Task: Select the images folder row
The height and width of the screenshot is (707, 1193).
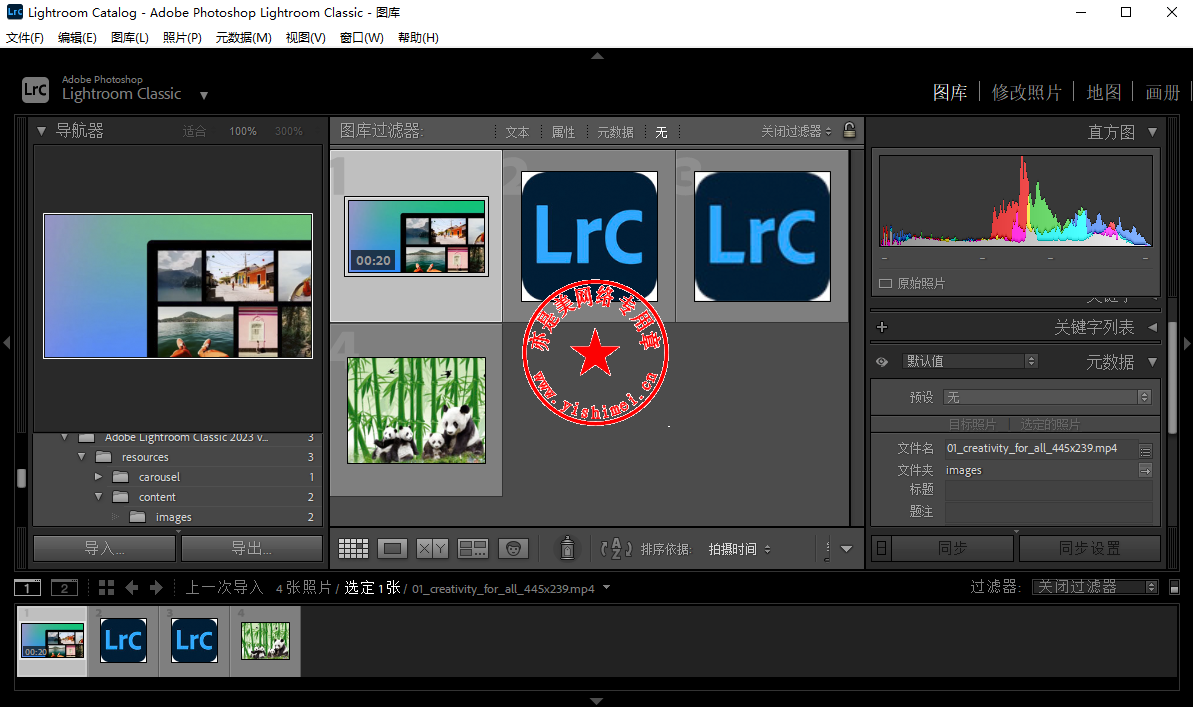Action: pos(178,517)
